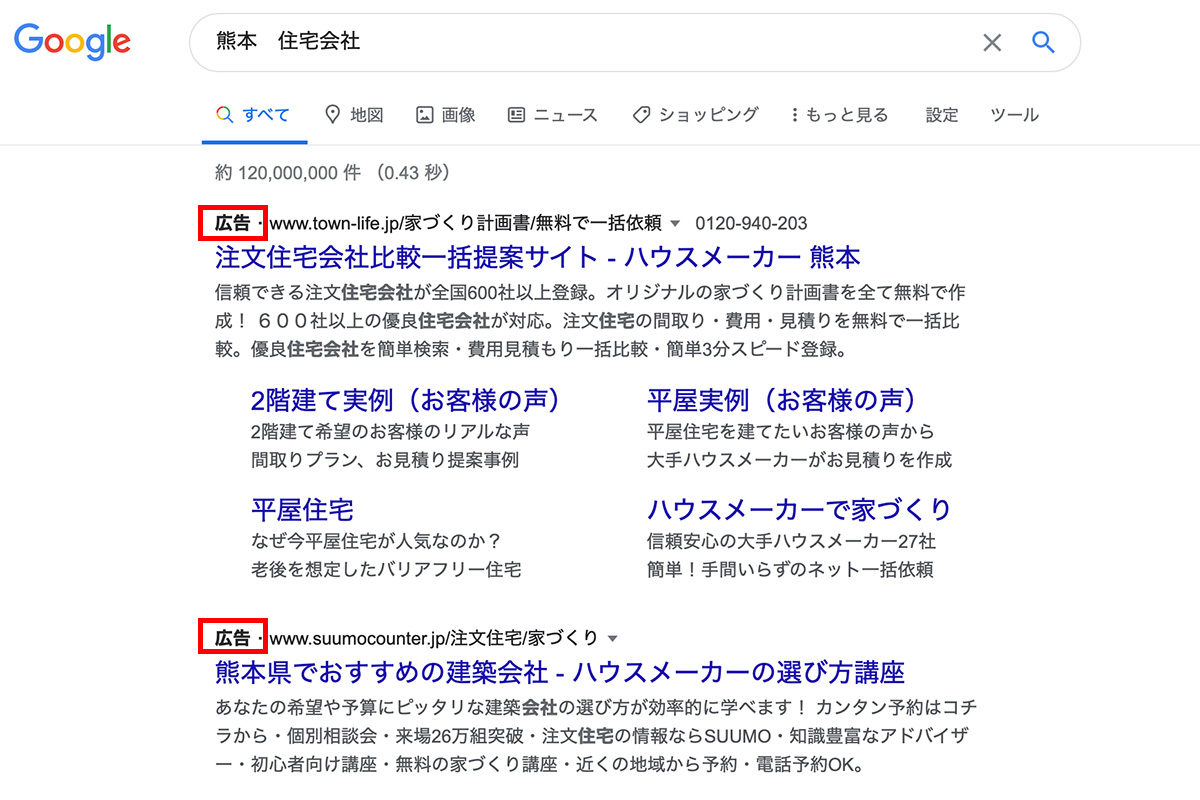This screenshot has height=800, width=1200.
Task: Click the text なぜ今平屋住宅が人気なのか？
Action: pos(376,541)
